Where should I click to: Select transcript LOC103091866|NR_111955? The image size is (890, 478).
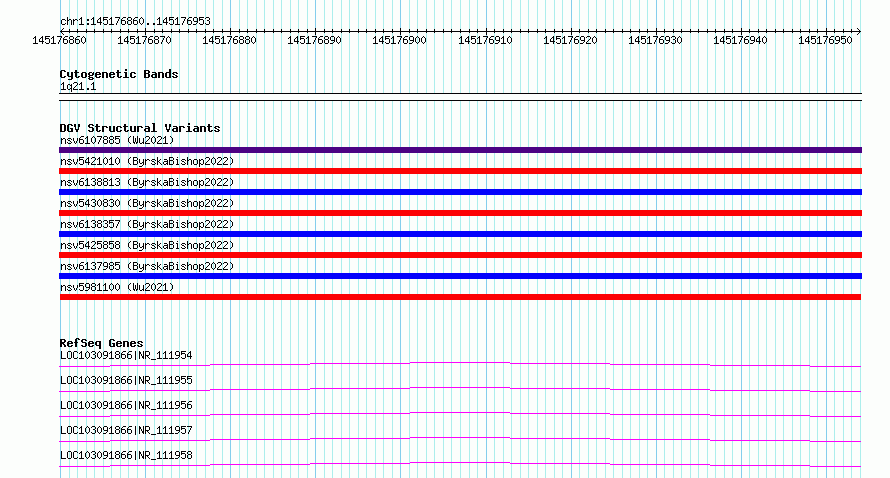click(x=126, y=380)
